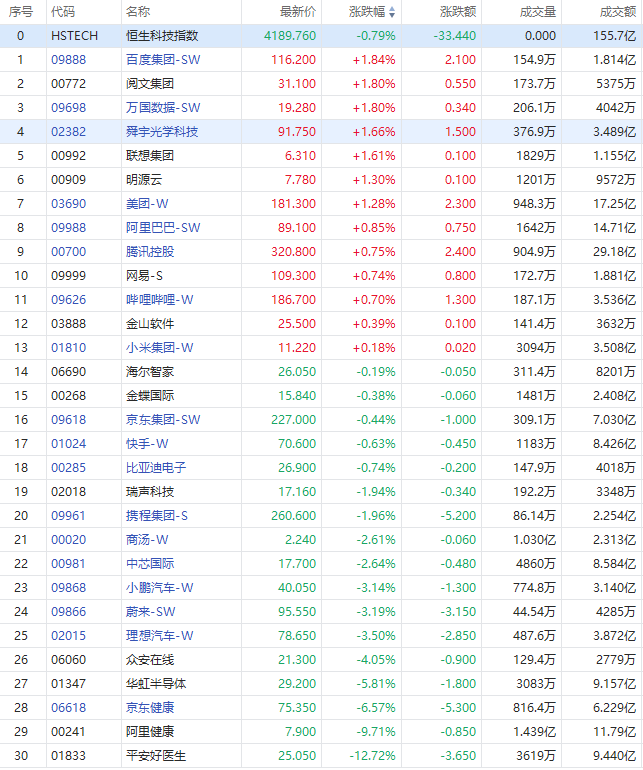Click 腾讯控股 price 320.800
The image size is (643, 770).
294,252
